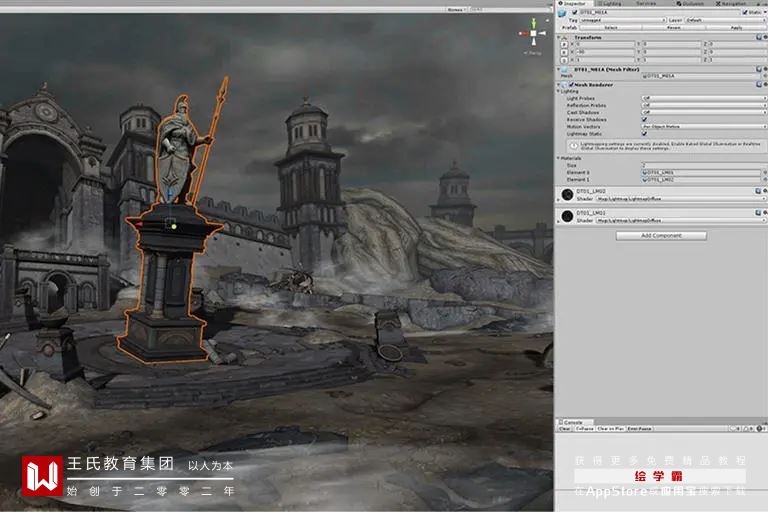
Task: Click the Prefab Select button
Action: (x=611, y=28)
